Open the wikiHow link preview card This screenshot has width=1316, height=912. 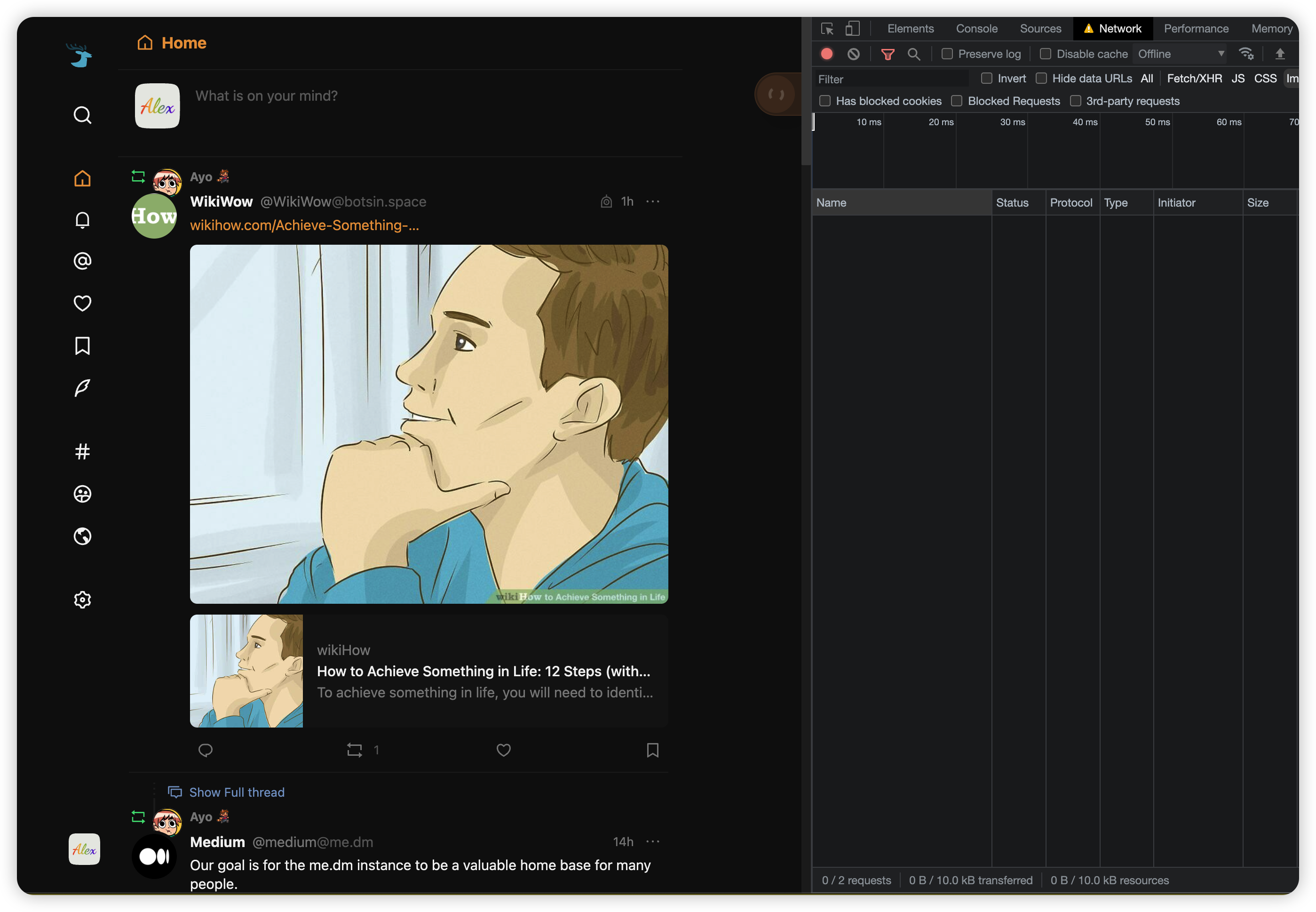(429, 671)
